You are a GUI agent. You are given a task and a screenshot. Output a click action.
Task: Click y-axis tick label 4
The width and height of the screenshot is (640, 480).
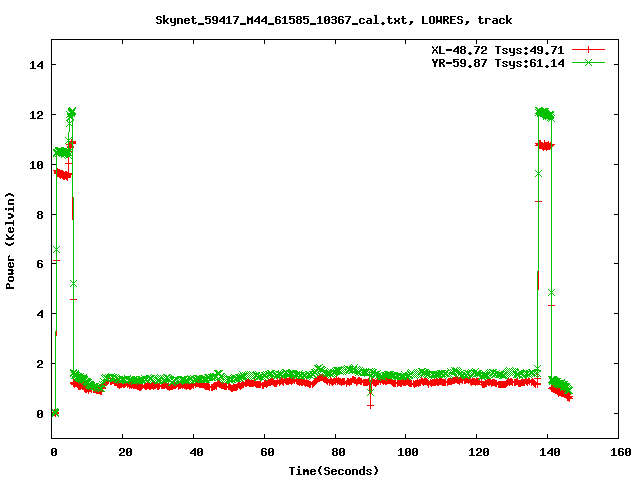point(40,314)
